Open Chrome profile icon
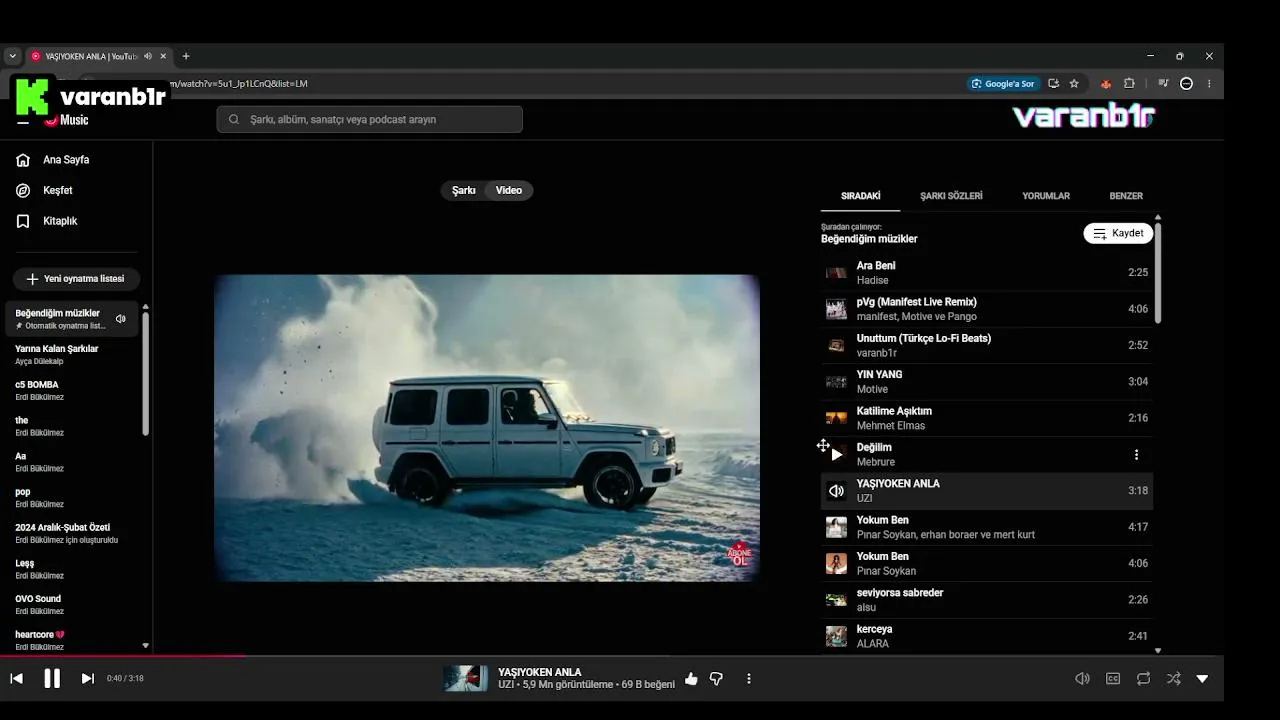1280x720 pixels. [x=1187, y=84]
